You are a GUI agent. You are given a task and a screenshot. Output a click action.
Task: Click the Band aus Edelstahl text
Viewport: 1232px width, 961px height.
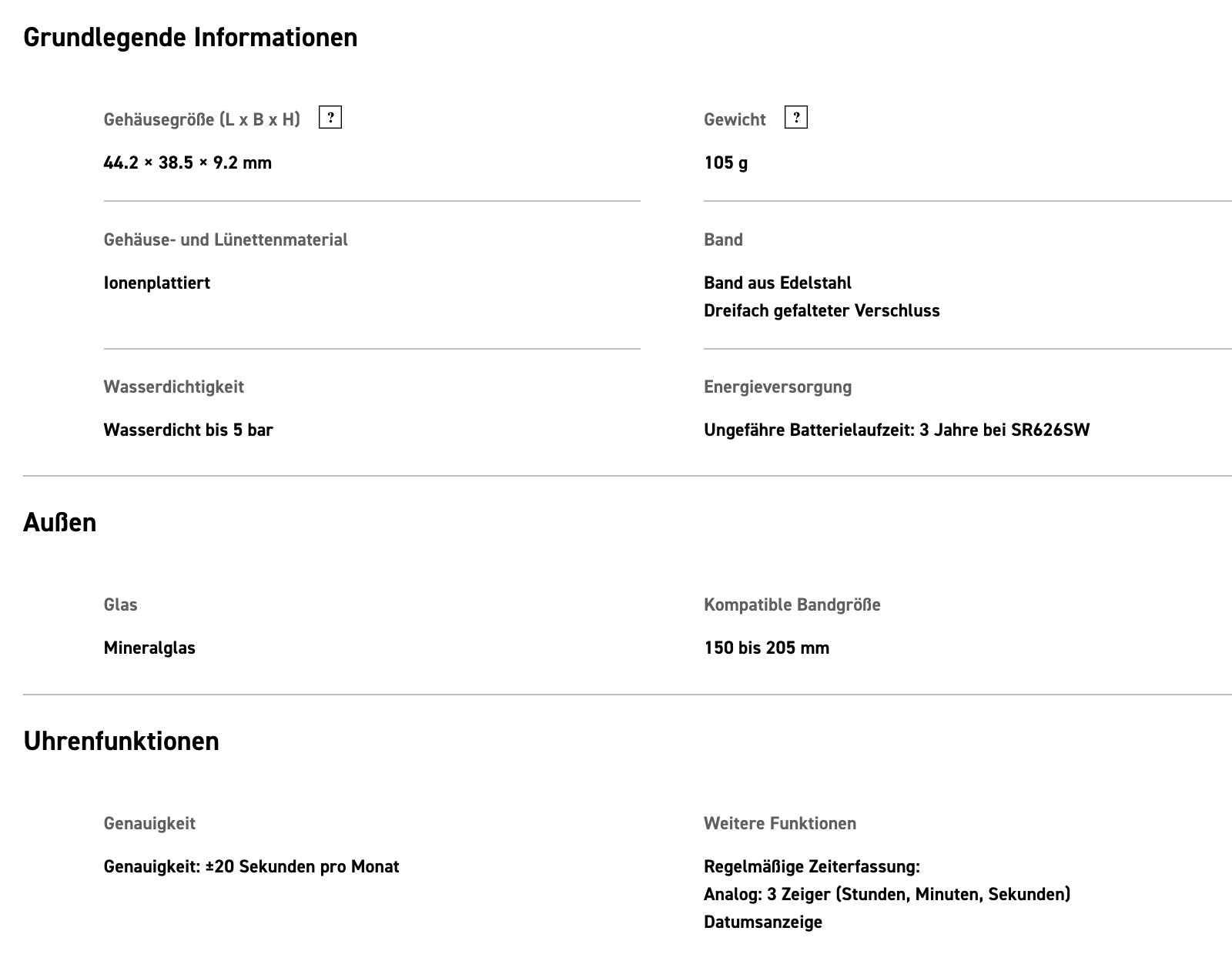[x=778, y=283]
